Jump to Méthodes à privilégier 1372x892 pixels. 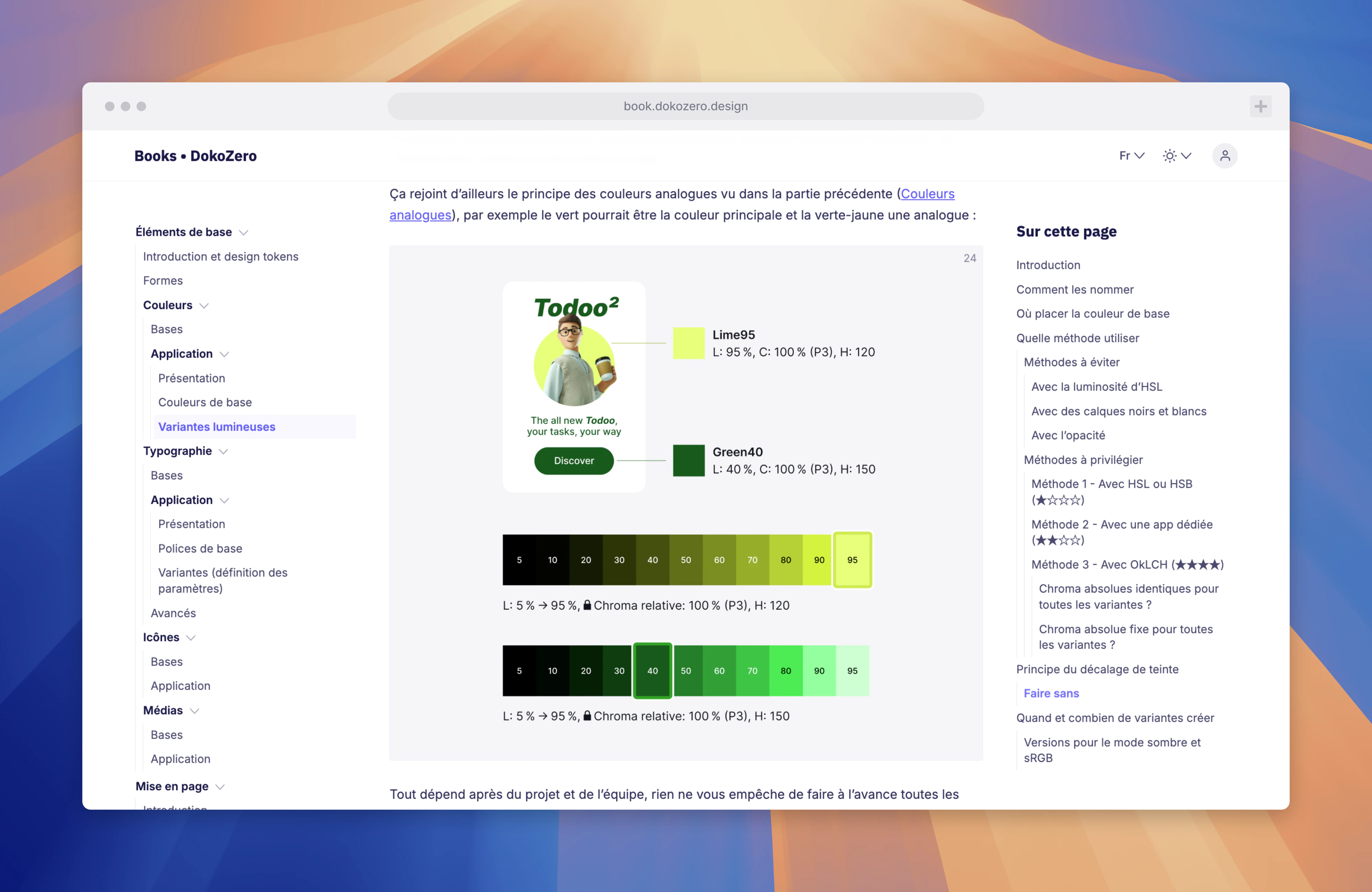pyautogui.click(x=1083, y=460)
